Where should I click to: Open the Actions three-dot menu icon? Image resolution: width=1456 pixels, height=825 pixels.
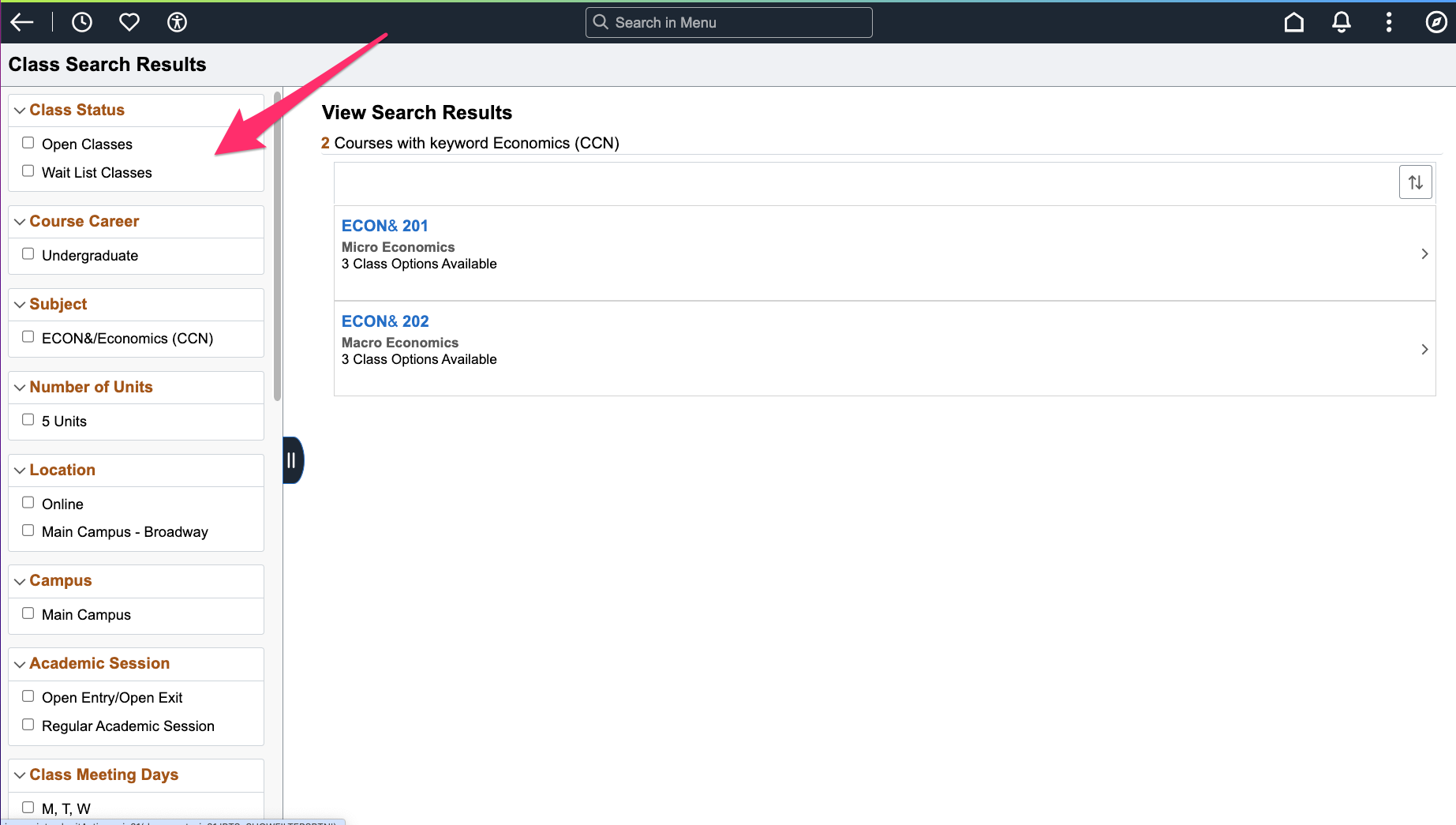1389,22
